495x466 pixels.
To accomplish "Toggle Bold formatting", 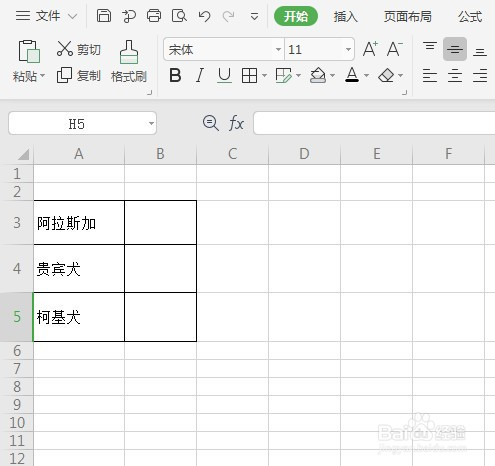I will (175, 75).
